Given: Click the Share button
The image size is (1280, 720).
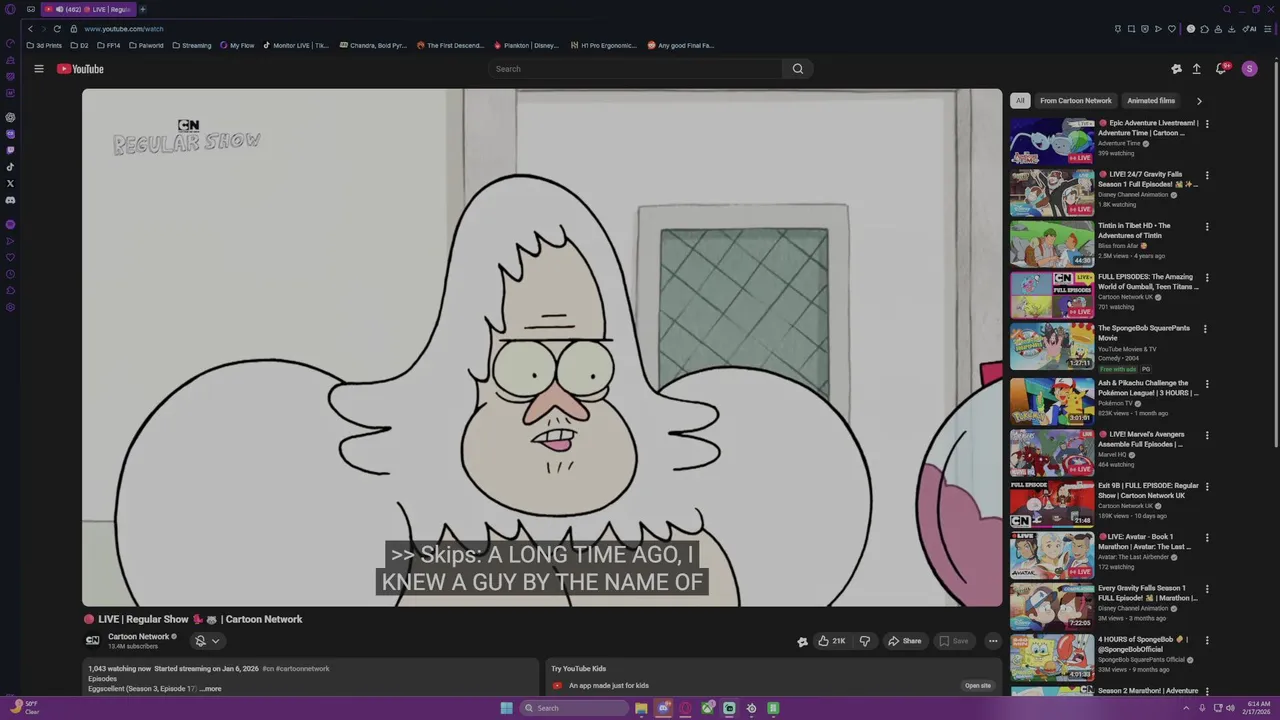Looking at the screenshot, I should pos(905,641).
